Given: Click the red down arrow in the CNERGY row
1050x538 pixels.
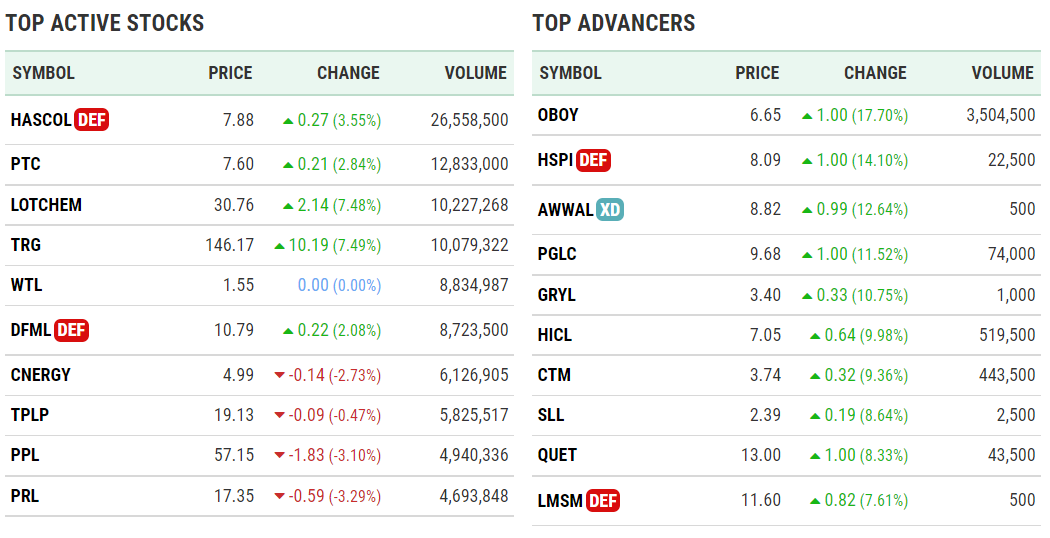Looking at the screenshot, I should click(279, 375).
